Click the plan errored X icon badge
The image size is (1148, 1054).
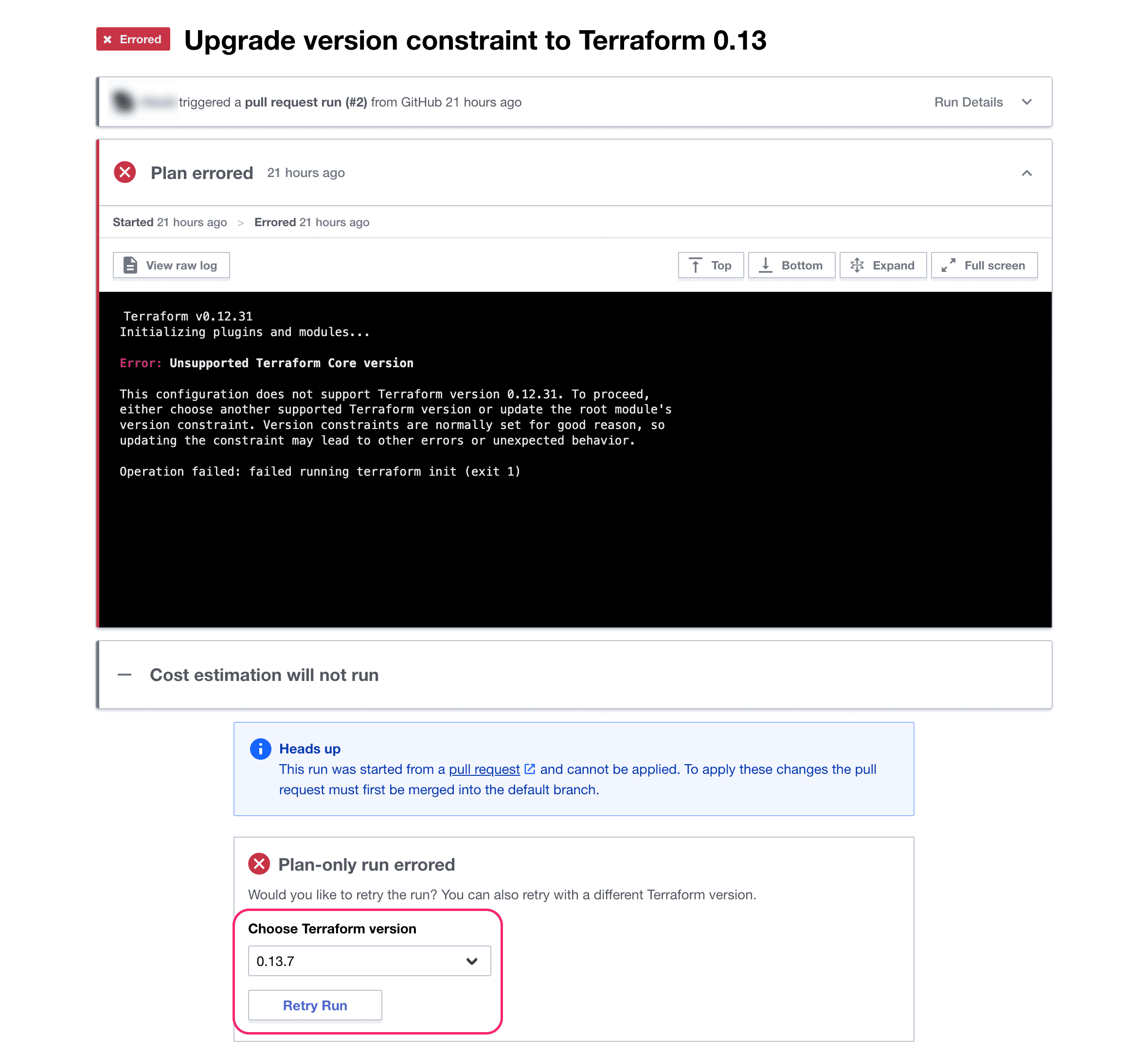(124, 172)
